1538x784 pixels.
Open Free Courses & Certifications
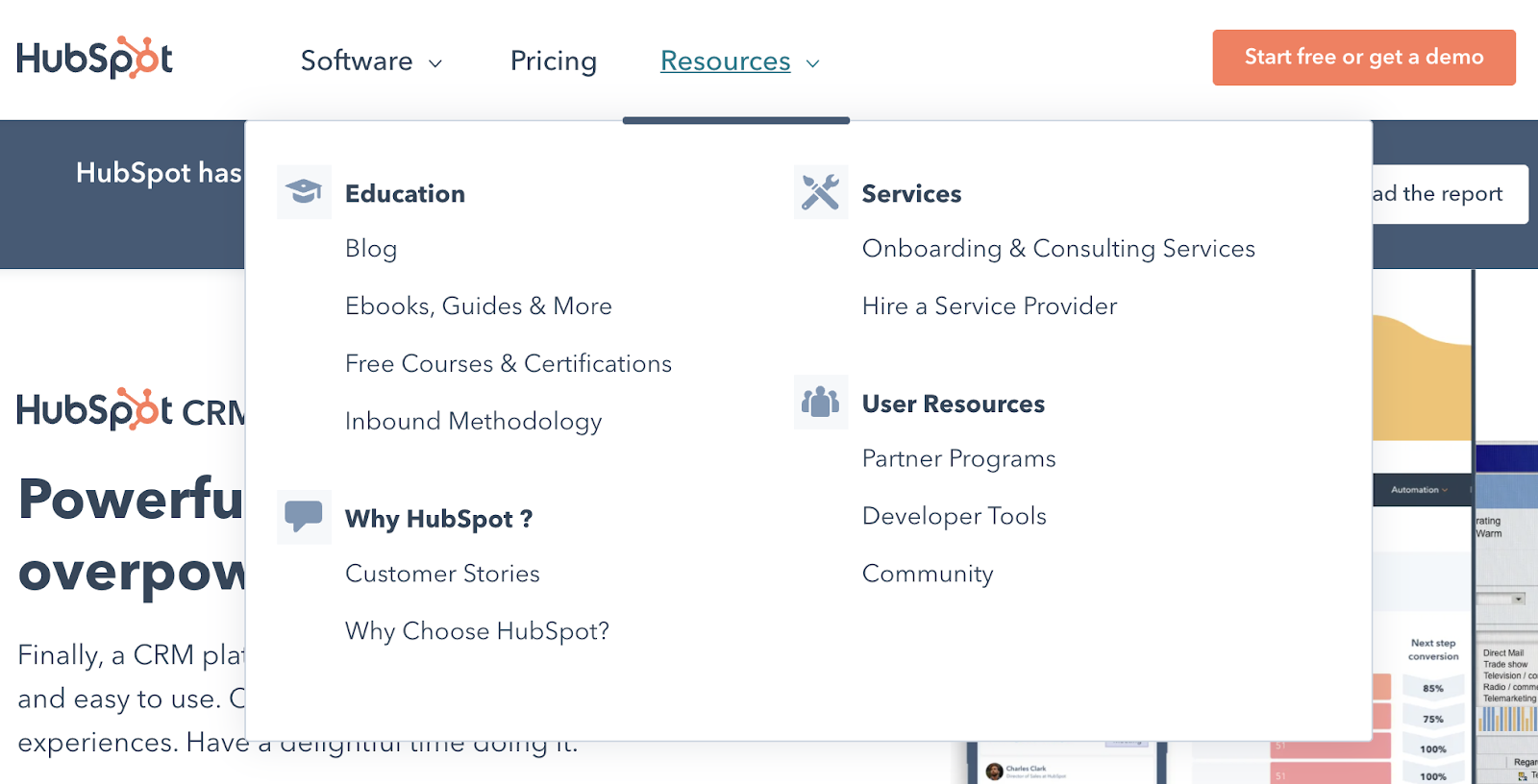pyautogui.click(x=509, y=363)
